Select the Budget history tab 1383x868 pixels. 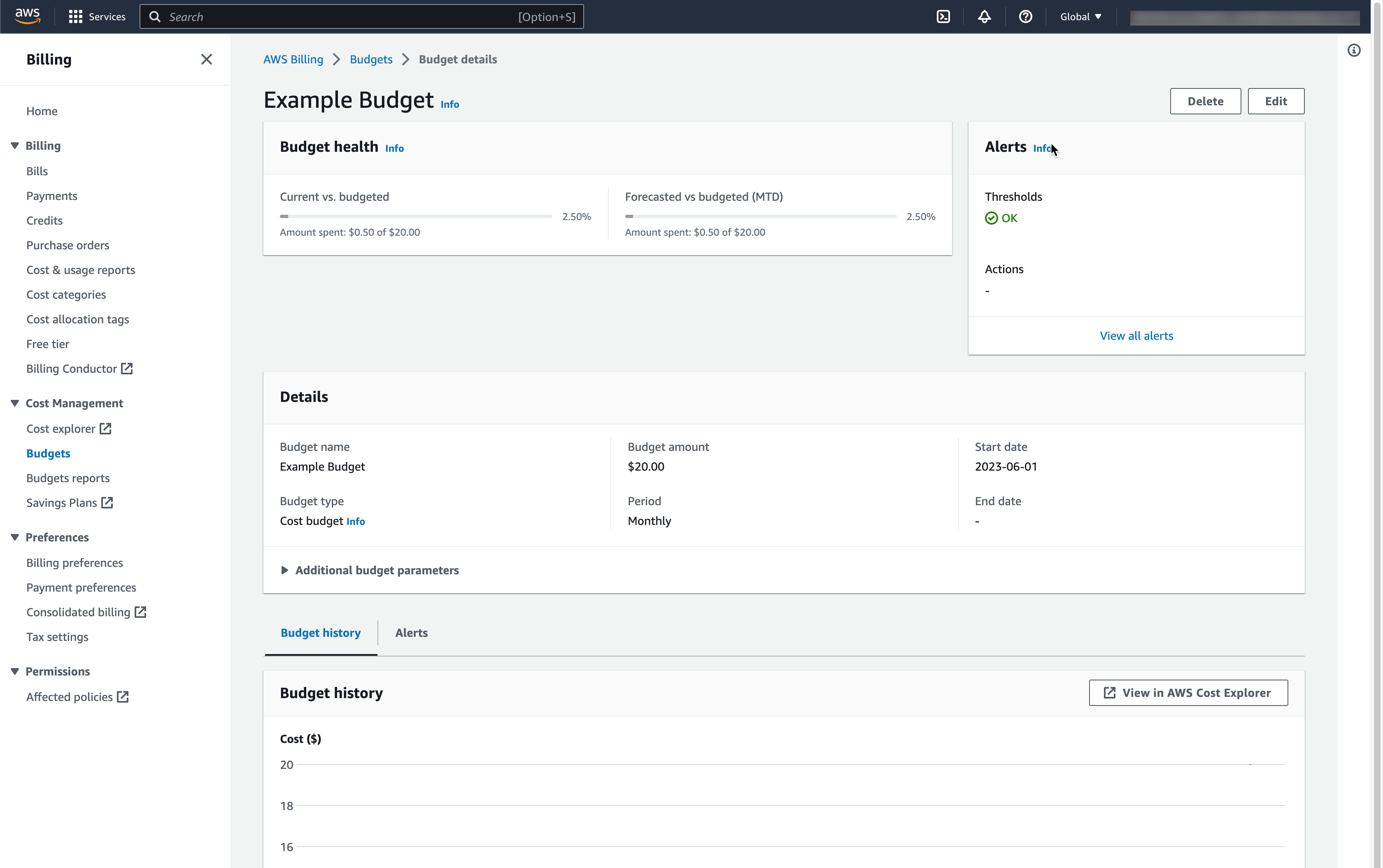[x=321, y=633]
